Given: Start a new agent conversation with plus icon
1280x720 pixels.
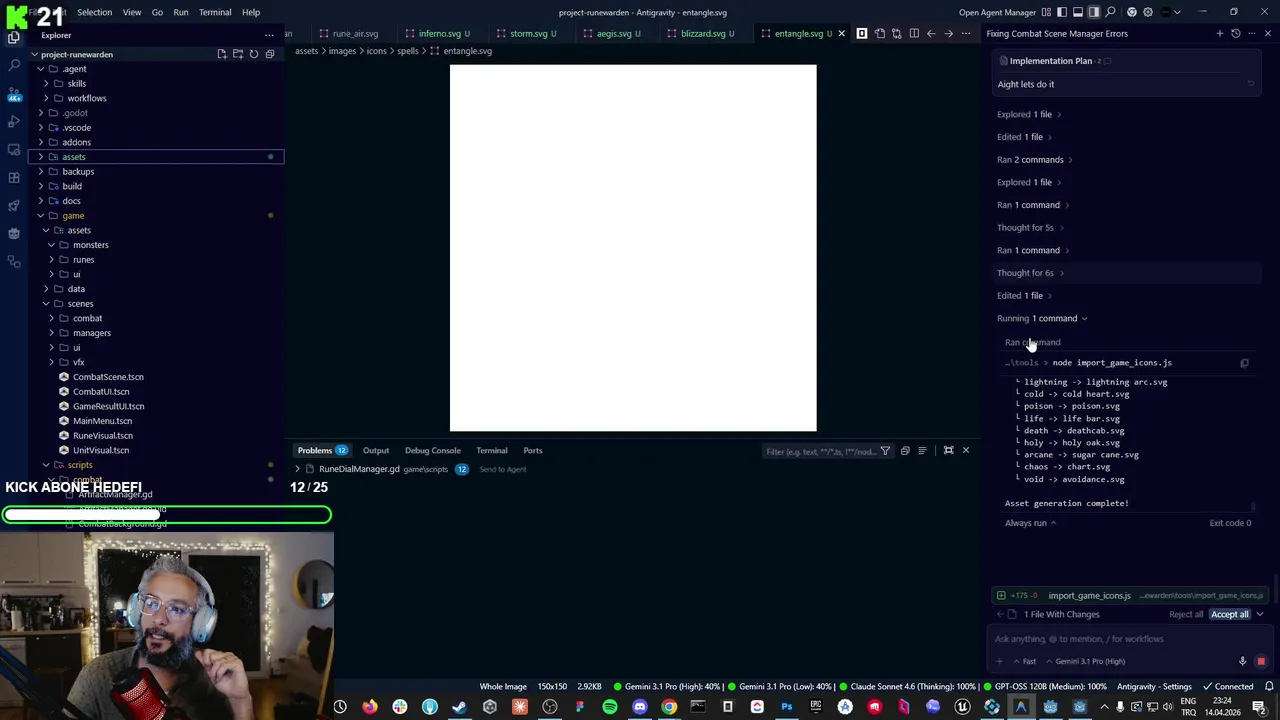Looking at the screenshot, I should click(x=1219, y=33).
